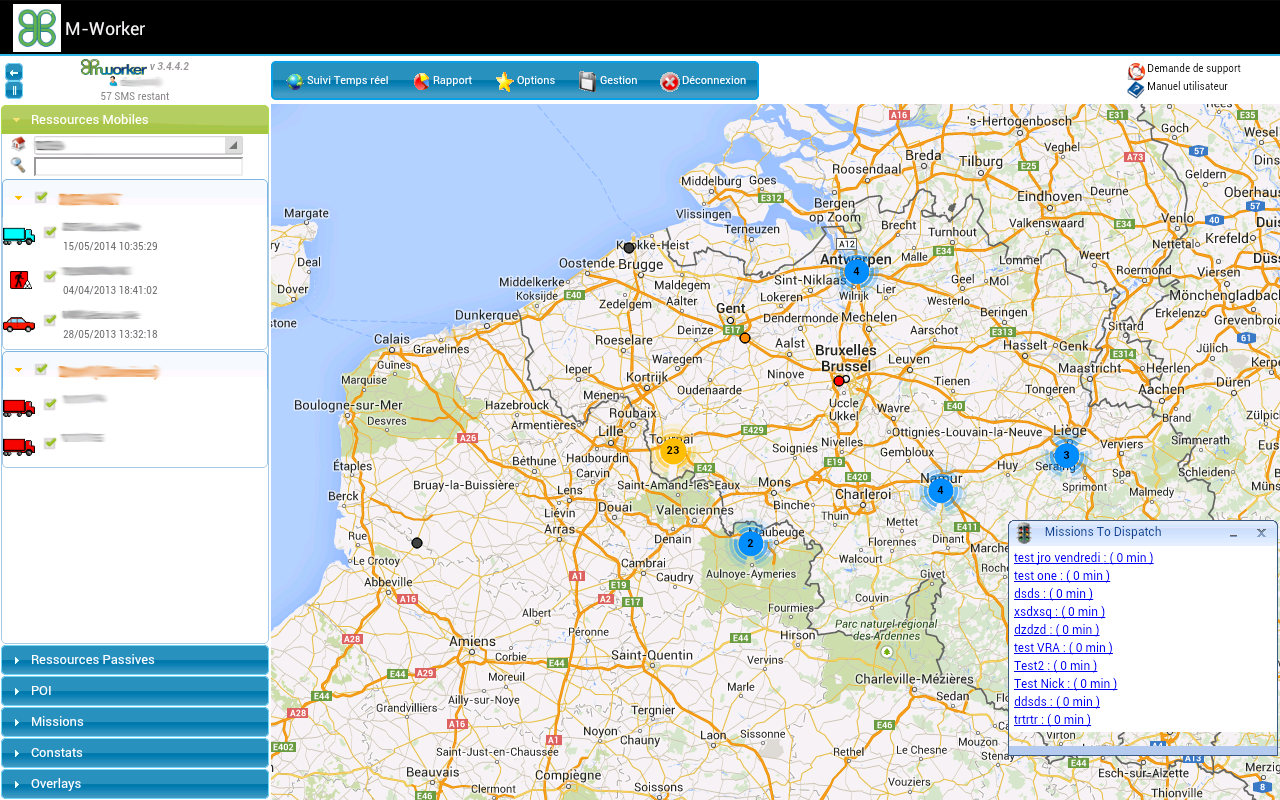Open the Gestion menu
The width and height of the screenshot is (1280, 800).
click(608, 81)
